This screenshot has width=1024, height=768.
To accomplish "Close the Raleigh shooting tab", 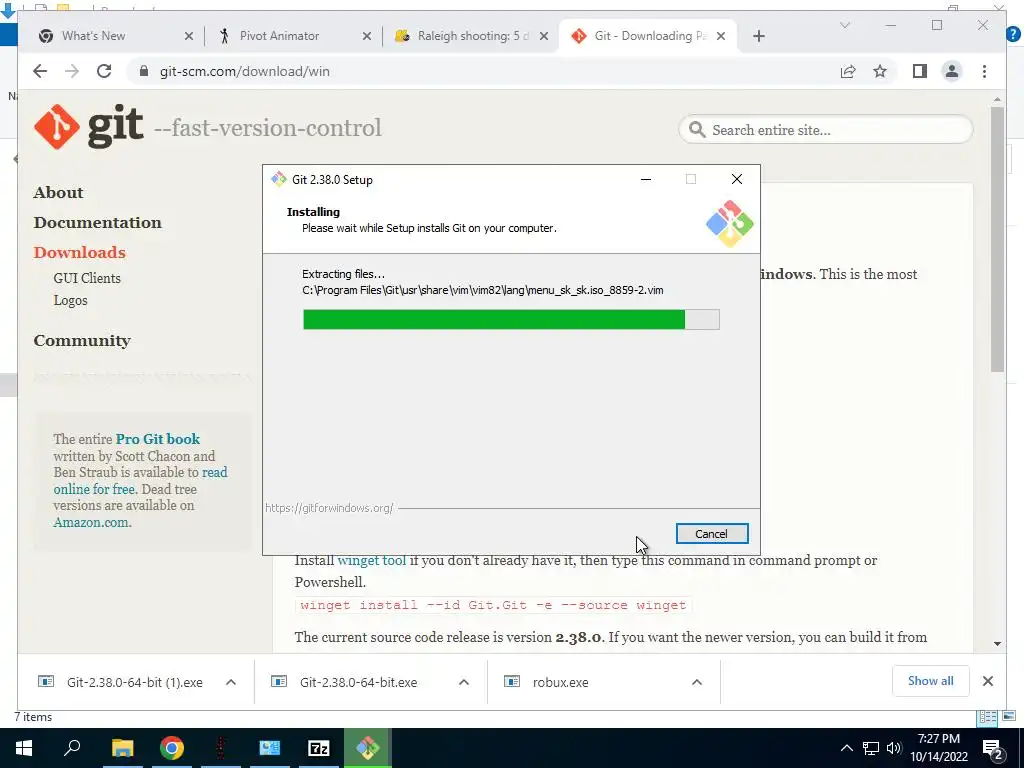I will 543,36.
